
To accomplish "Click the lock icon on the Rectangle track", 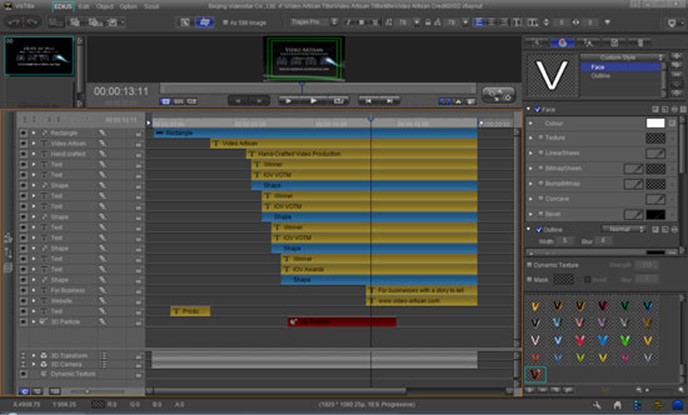I will point(139,133).
